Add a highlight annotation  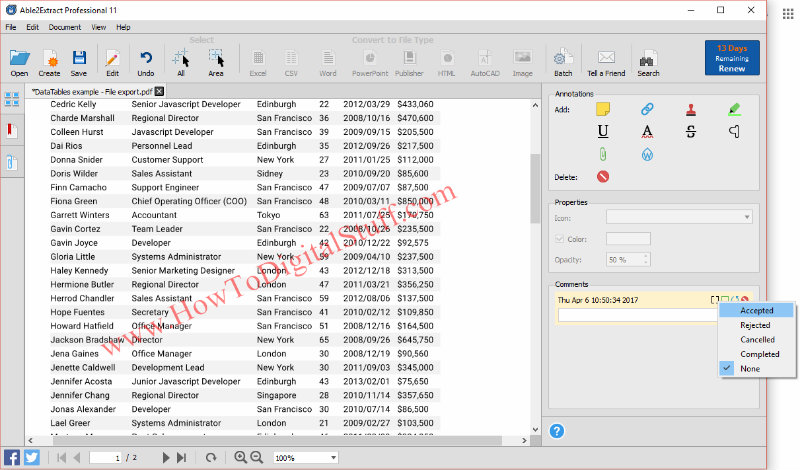click(734, 109)
